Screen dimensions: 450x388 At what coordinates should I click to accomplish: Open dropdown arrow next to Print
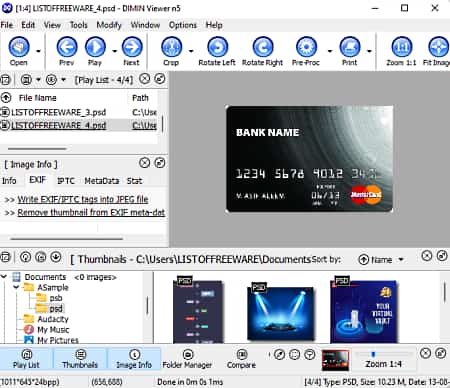coord(369,51)
